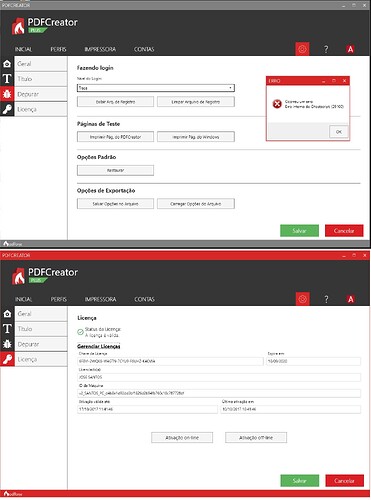Click the green license valid check icon
This screenshot has width=371, height=500.
tap(80, 332)
